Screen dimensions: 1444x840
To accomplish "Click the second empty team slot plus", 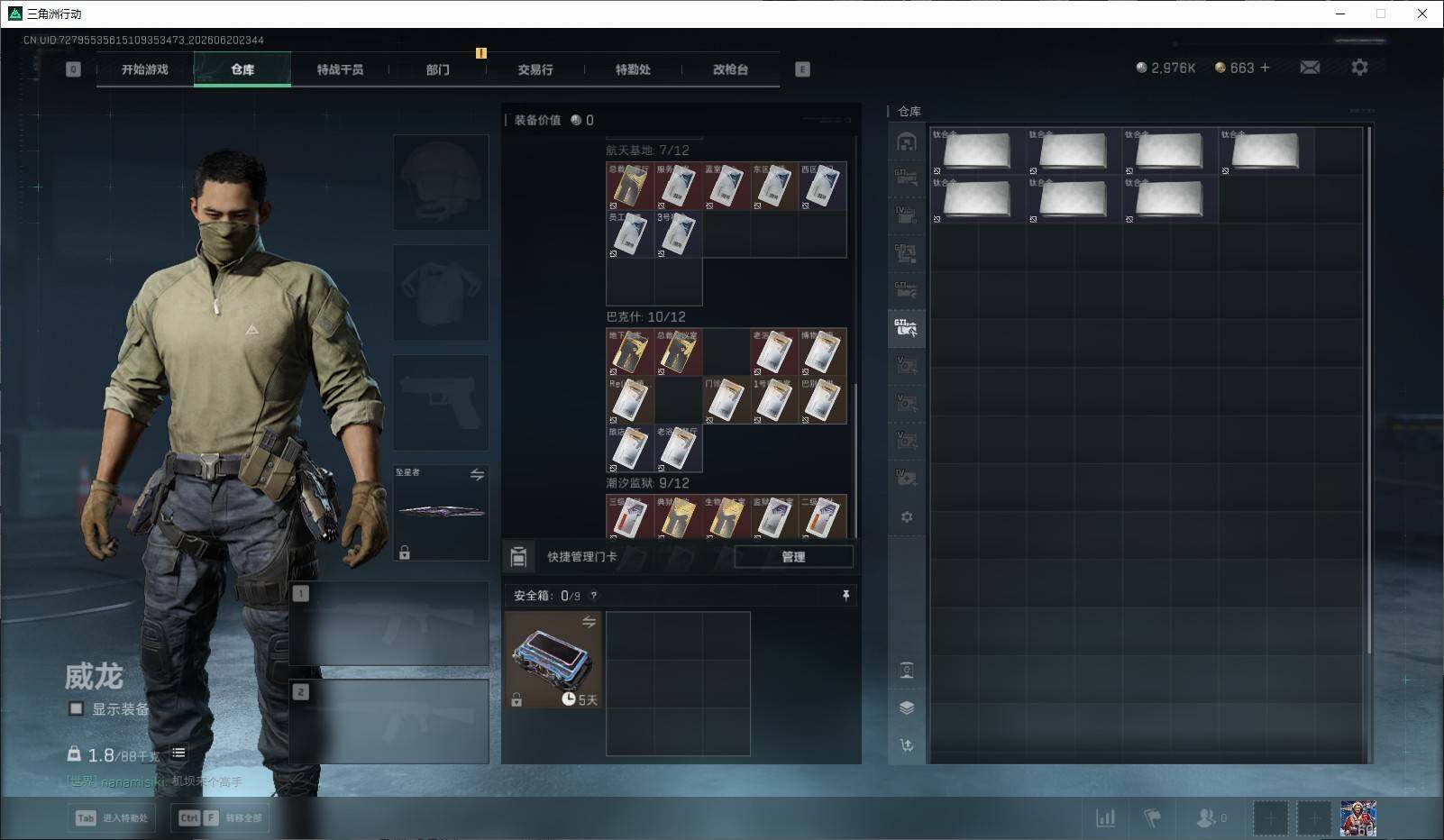I will [1313, 818].
